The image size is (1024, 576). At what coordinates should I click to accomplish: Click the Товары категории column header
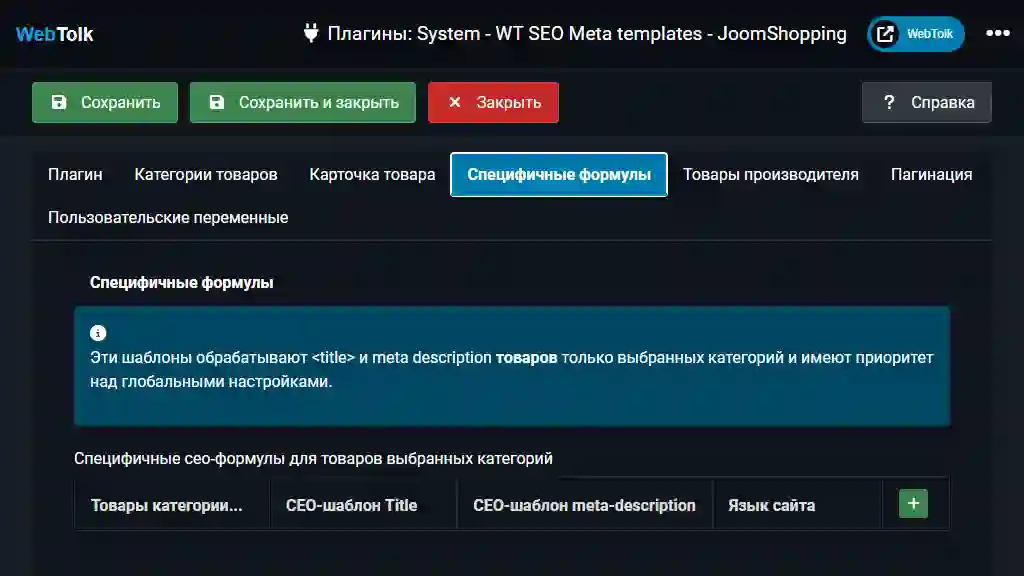[x=167, y=505]
